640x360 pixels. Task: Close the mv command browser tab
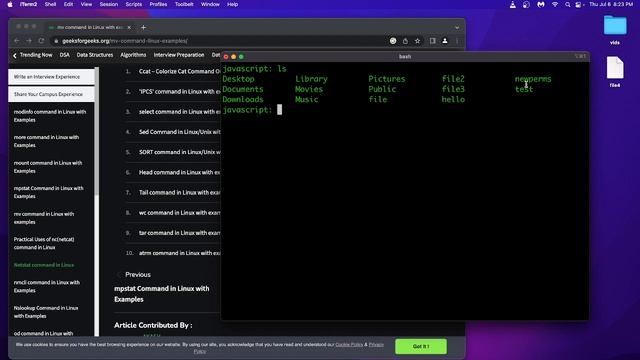coord(129,27)
